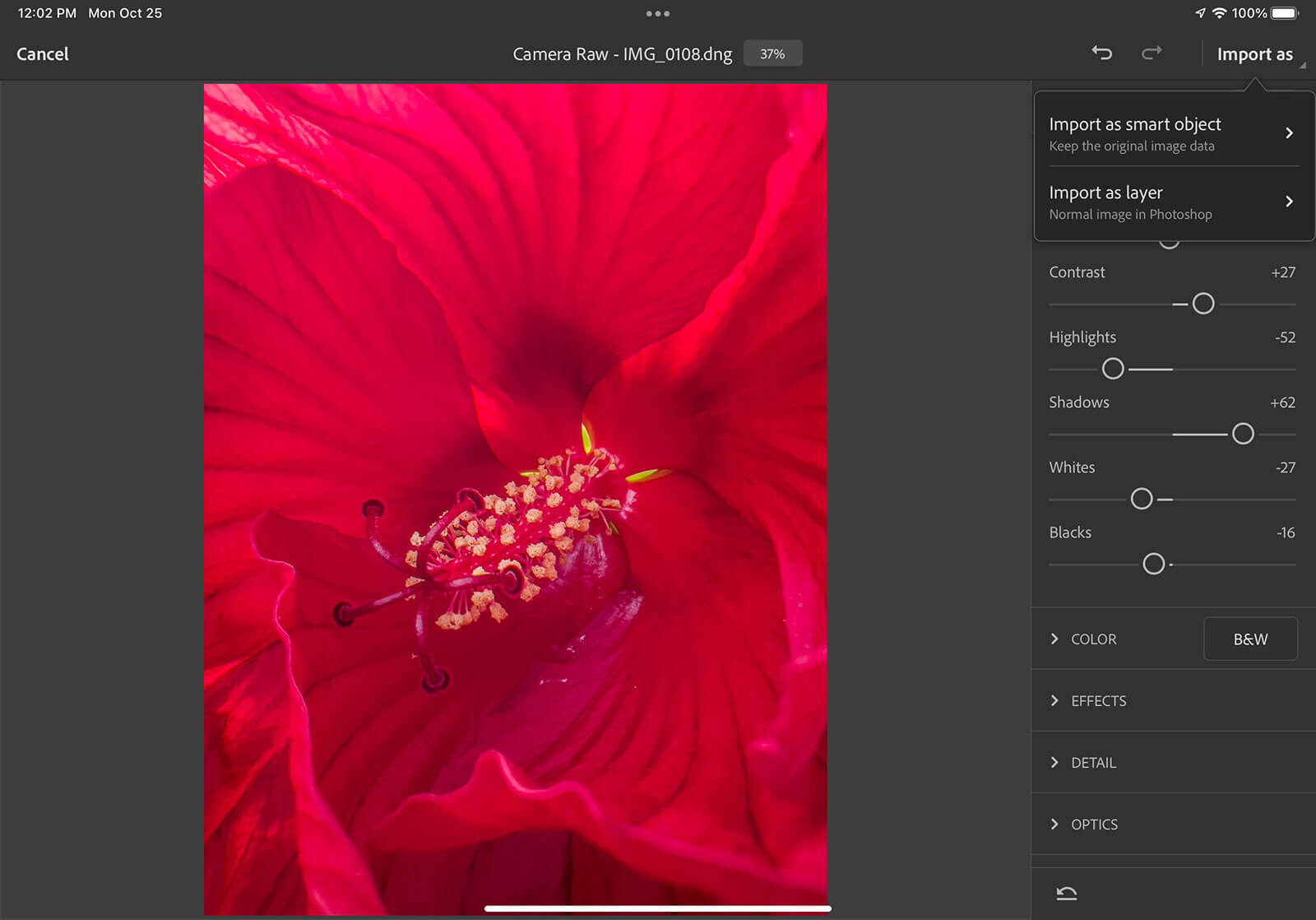Toggle the B&W mode button
This screenshot has width=1316, height=920.
pos(1250,639)
